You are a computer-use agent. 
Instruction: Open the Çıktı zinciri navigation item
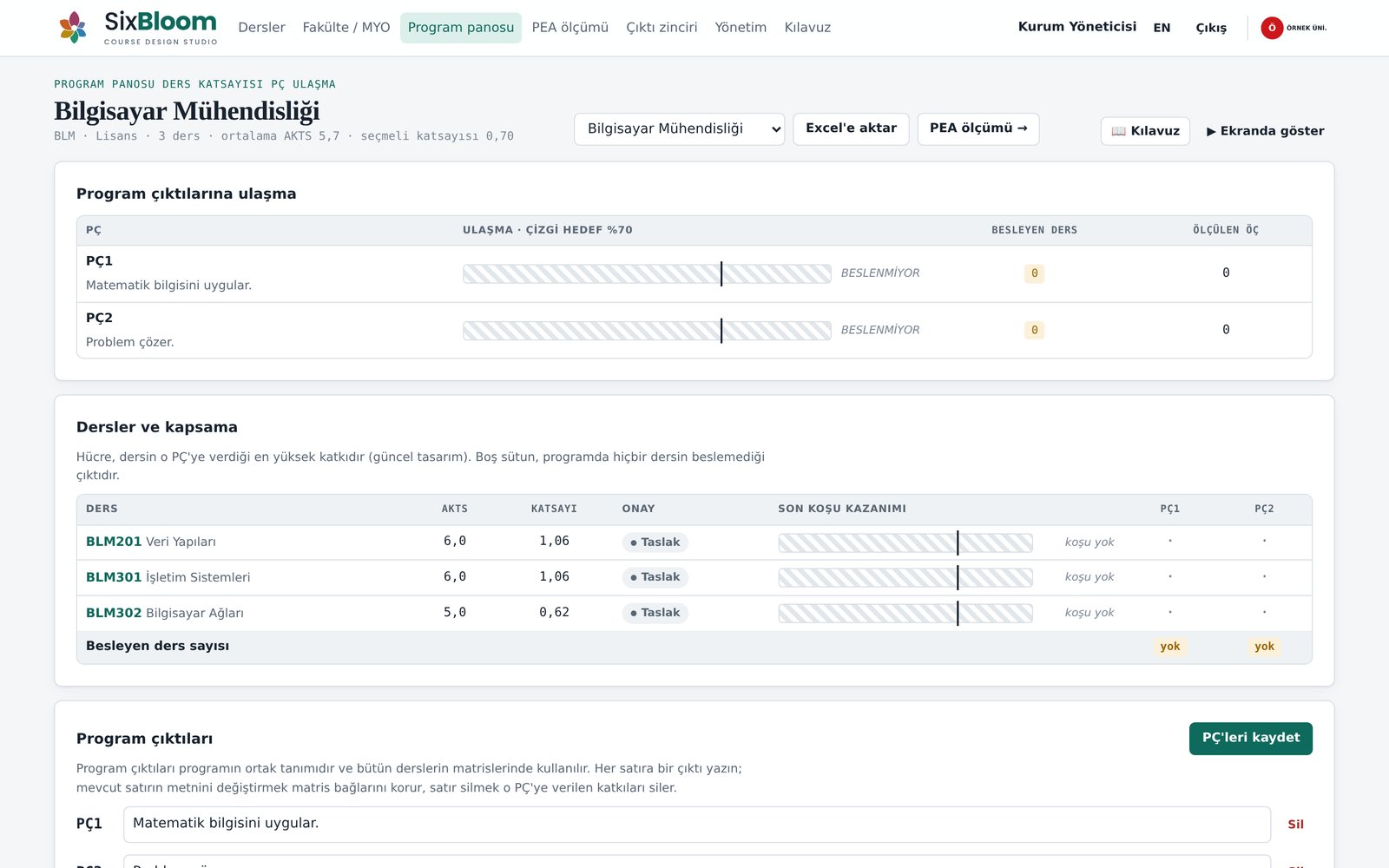662,28
